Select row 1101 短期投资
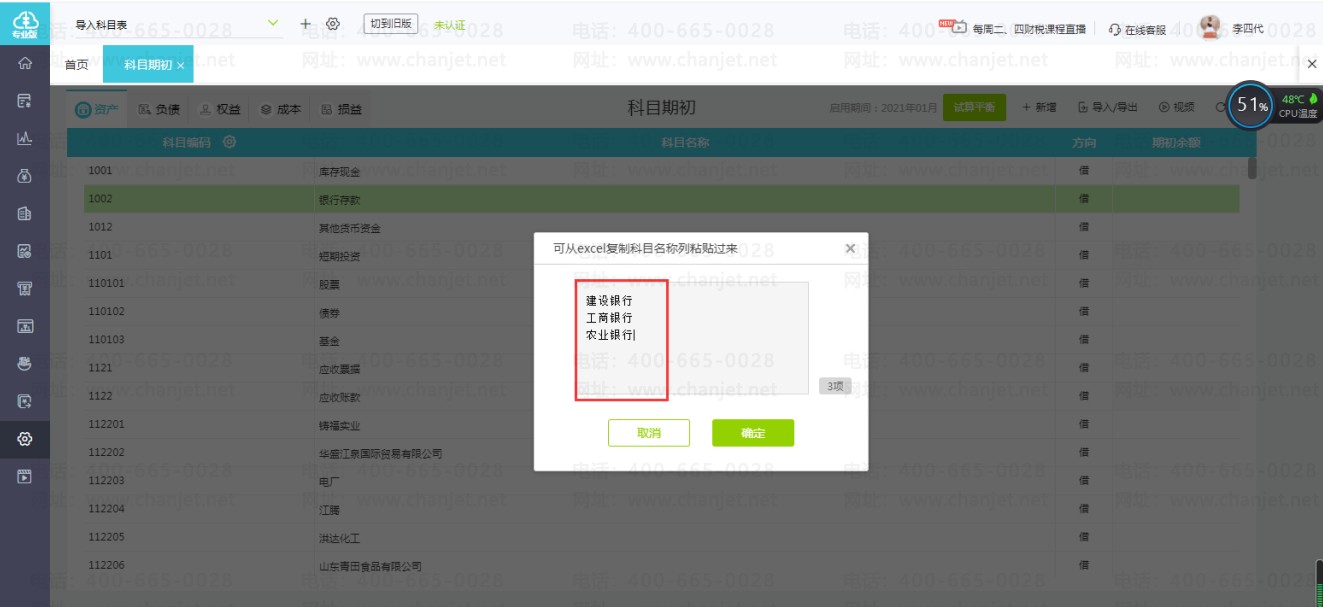1323x607 pixels. pos(661,255)
